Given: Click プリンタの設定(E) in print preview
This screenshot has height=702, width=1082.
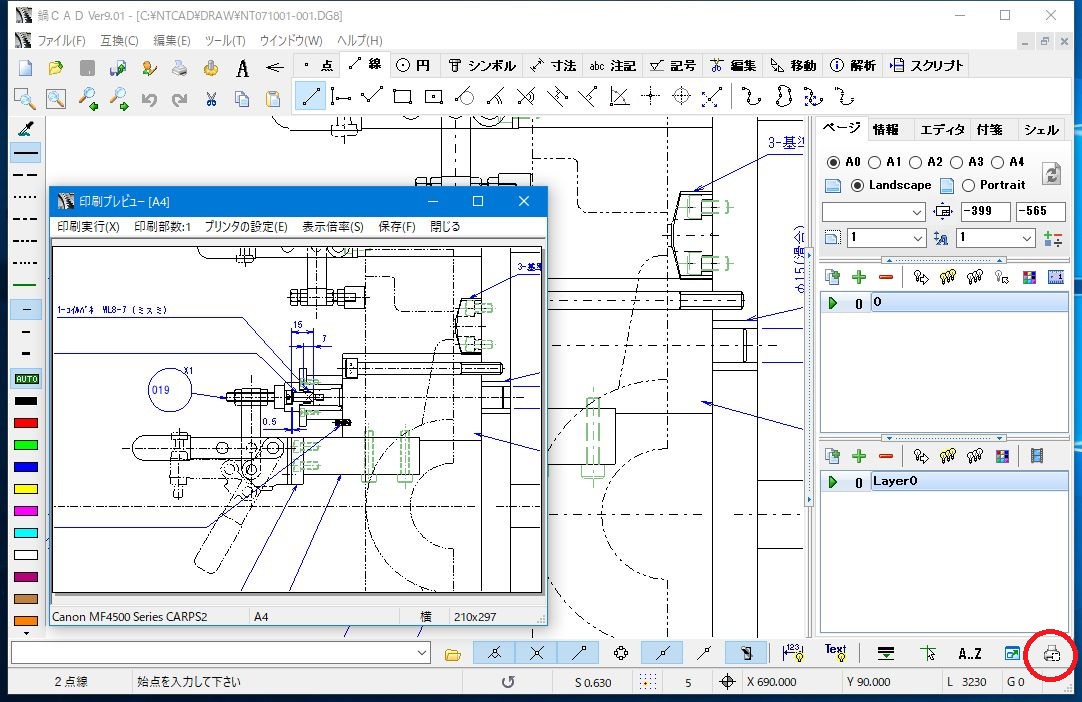Looking at the screenshot, I should 246,226.
